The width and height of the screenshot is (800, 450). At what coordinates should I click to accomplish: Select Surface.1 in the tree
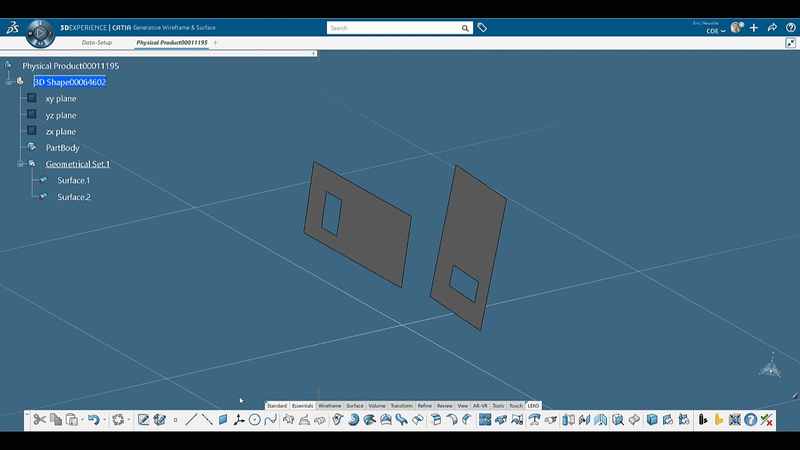pyautogui.click(x=73, y=181)
